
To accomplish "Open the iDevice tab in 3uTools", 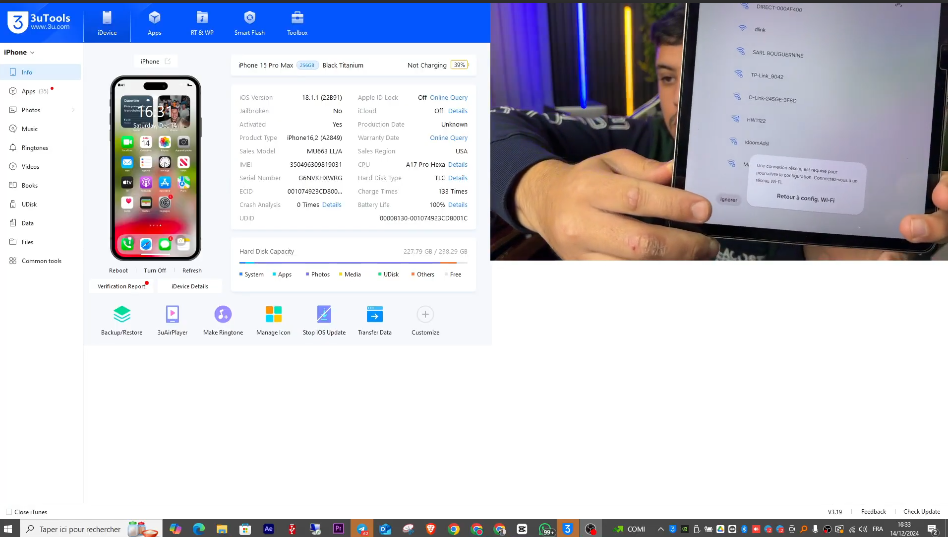I will click(x=107, y=23).
